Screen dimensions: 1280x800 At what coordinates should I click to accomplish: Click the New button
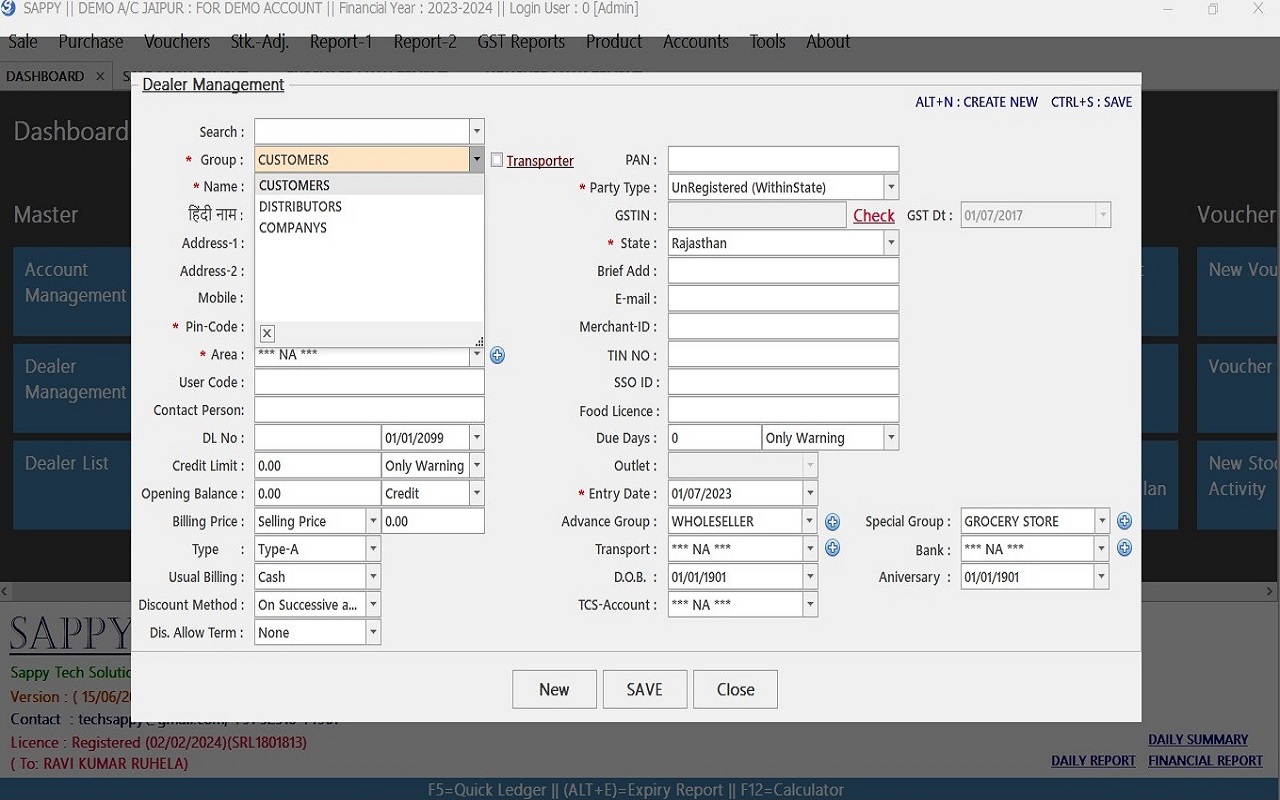click(x=554, y=689)
